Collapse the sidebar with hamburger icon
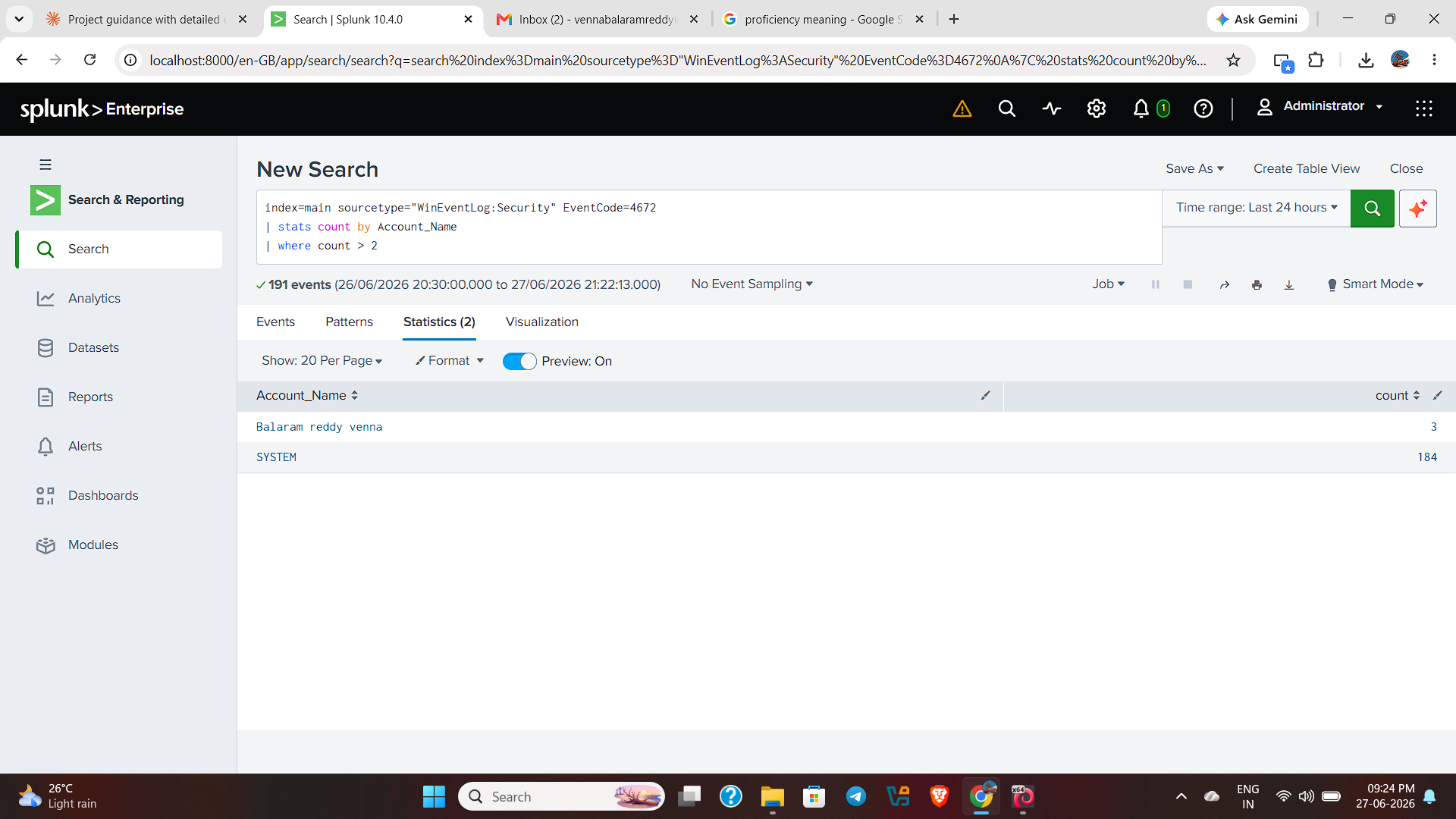Screen dimensions: 1456x819 pyautogui.click(x=45, y=165)
